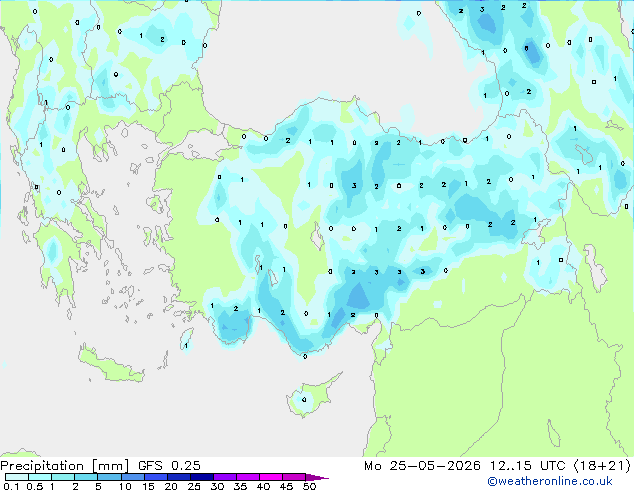The width and height of the screenshot is (634, 490).
Task: Click the 40–45 mm magenta swatch
Action: (x=271, y=477)
